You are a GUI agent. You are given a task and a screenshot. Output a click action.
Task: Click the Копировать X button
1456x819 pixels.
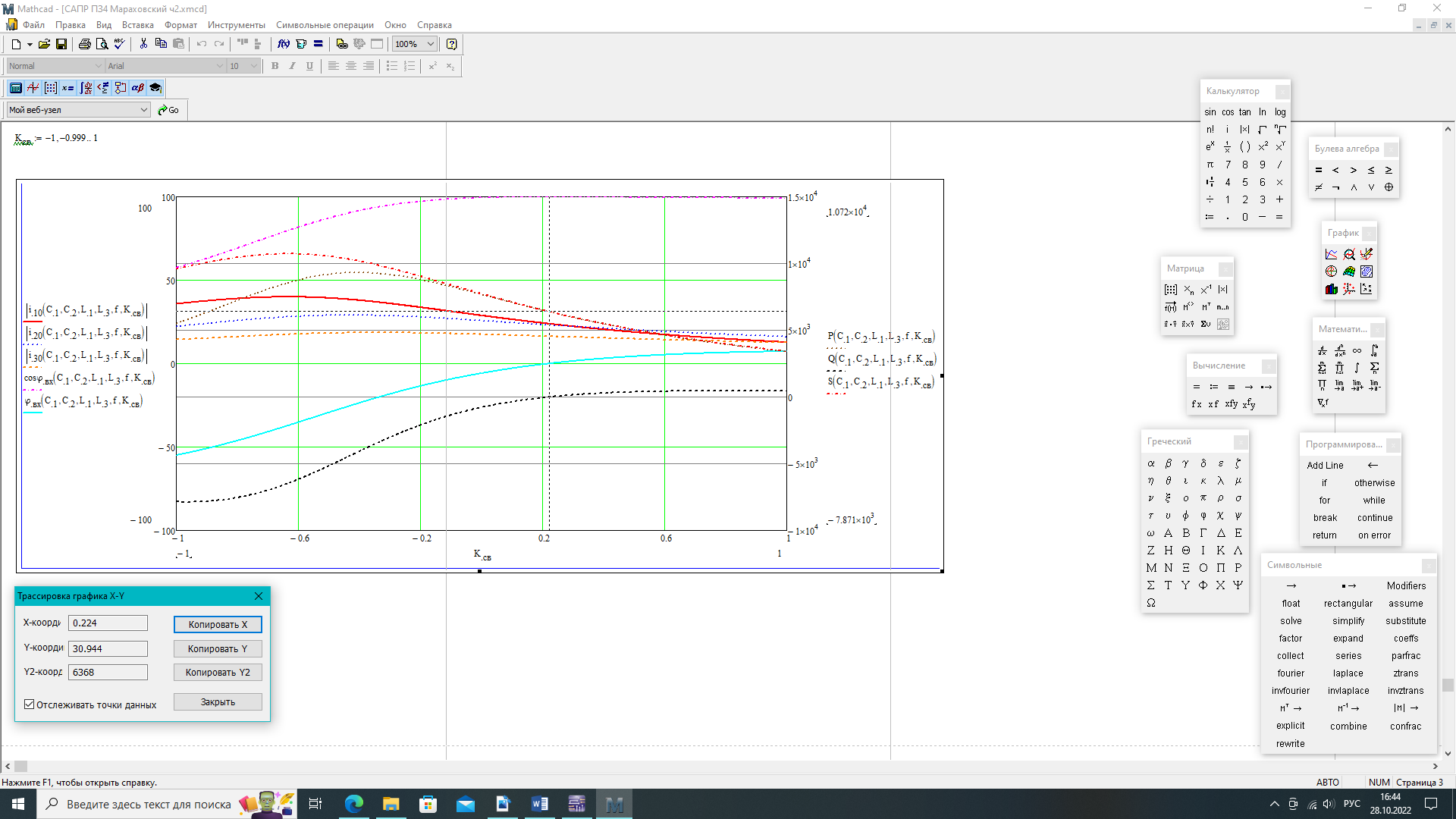[x=218, y=624]
